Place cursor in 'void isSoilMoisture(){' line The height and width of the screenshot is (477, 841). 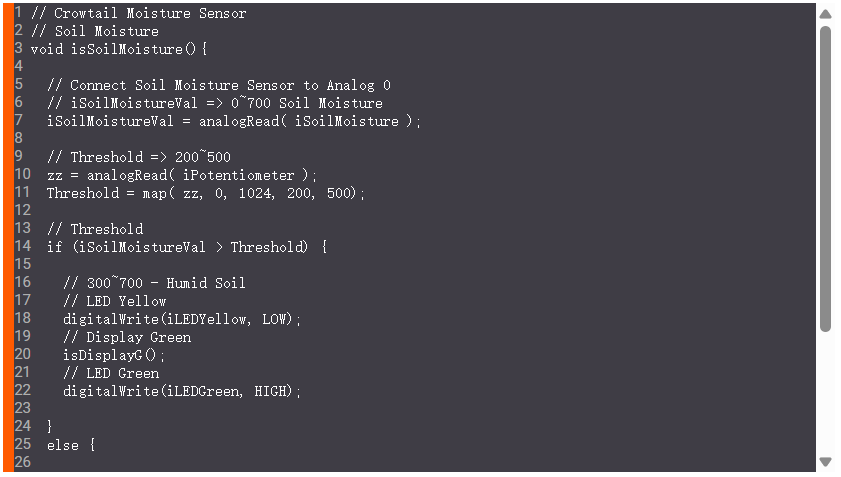(x=118, y=49)
